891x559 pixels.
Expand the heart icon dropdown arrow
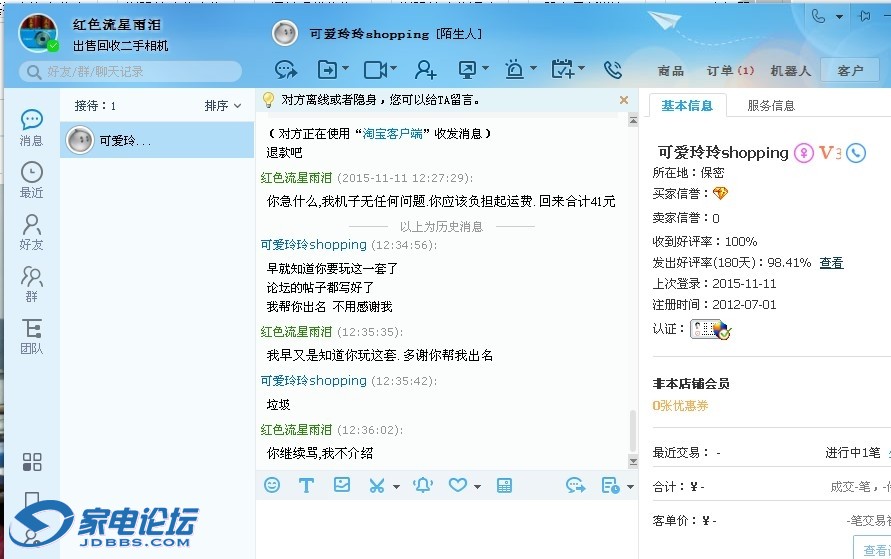tap(477, 487)
